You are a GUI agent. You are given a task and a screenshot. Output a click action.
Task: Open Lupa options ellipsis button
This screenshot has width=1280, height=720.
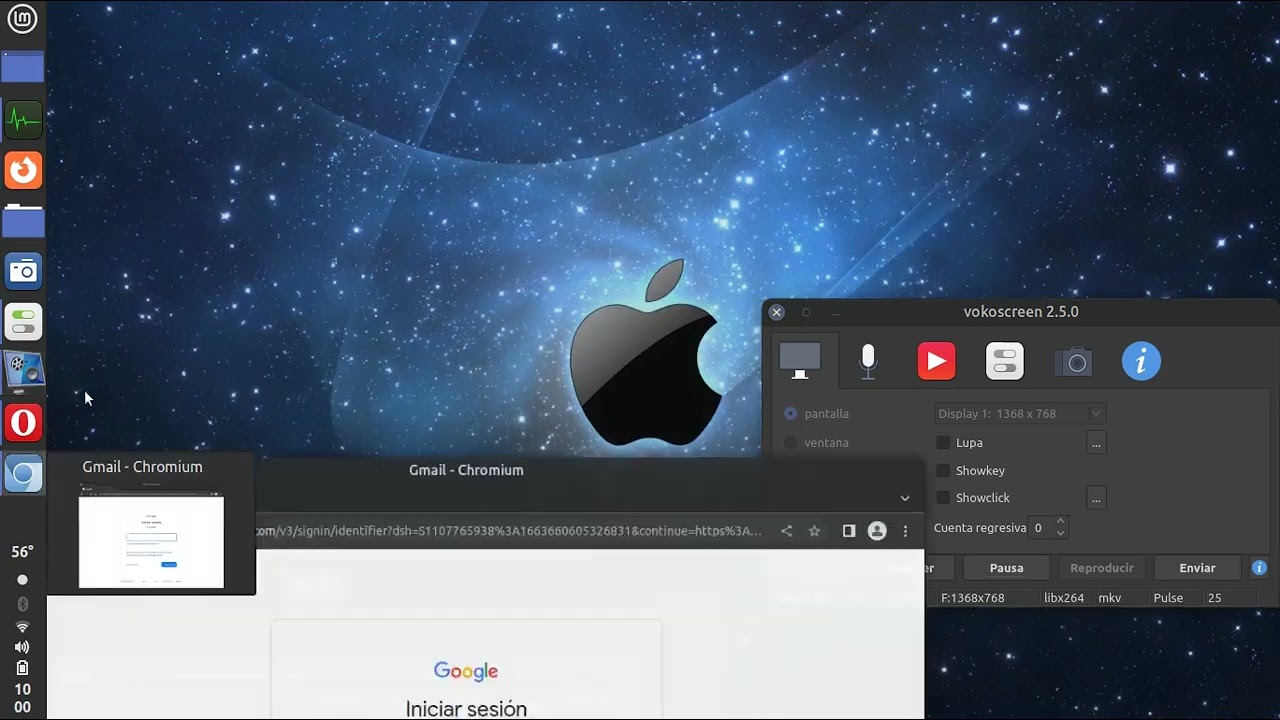pyautogui.click(x=1096, y=442)
